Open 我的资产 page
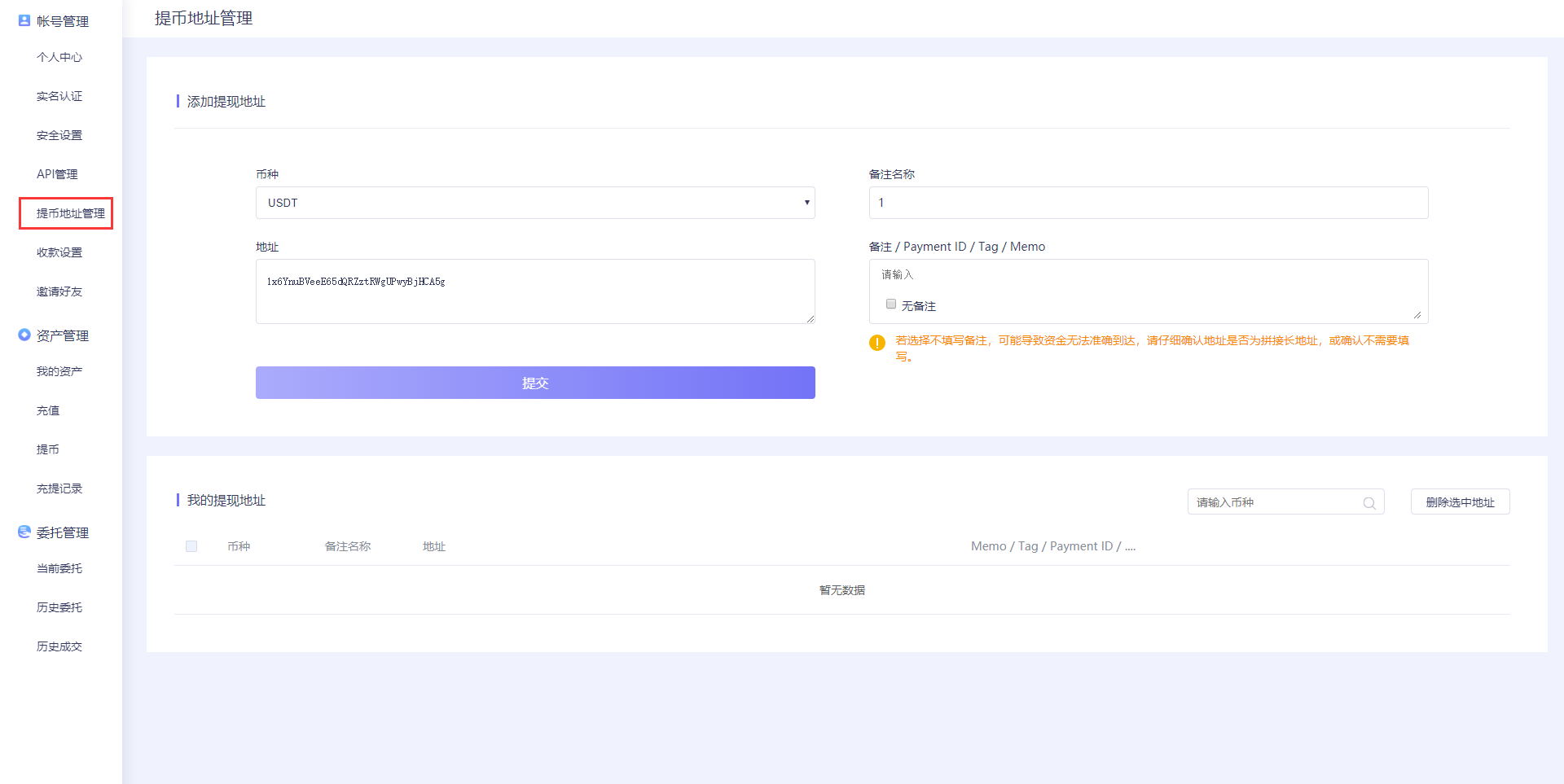Image resolution: width=1564 pixels, height=784 pixels. (x=59, y=371)
